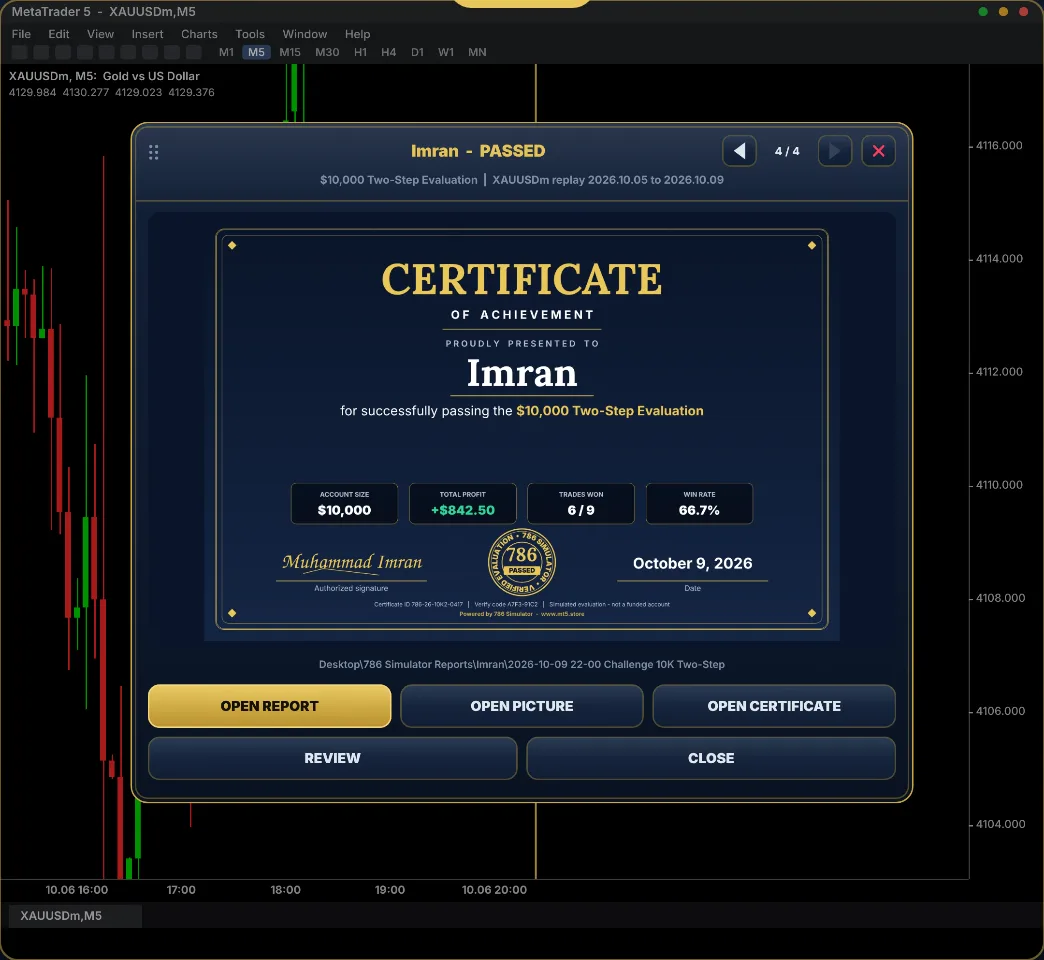
Task: Switch to the W1 timeframe
Action: tap(446, 52)
